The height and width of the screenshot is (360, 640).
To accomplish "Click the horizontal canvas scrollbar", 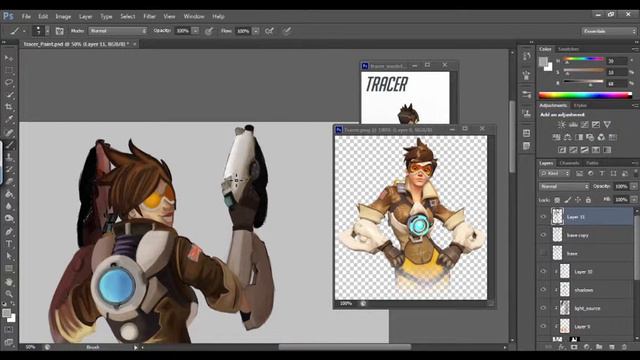I will pyautogui.click(x=344, y=347).
